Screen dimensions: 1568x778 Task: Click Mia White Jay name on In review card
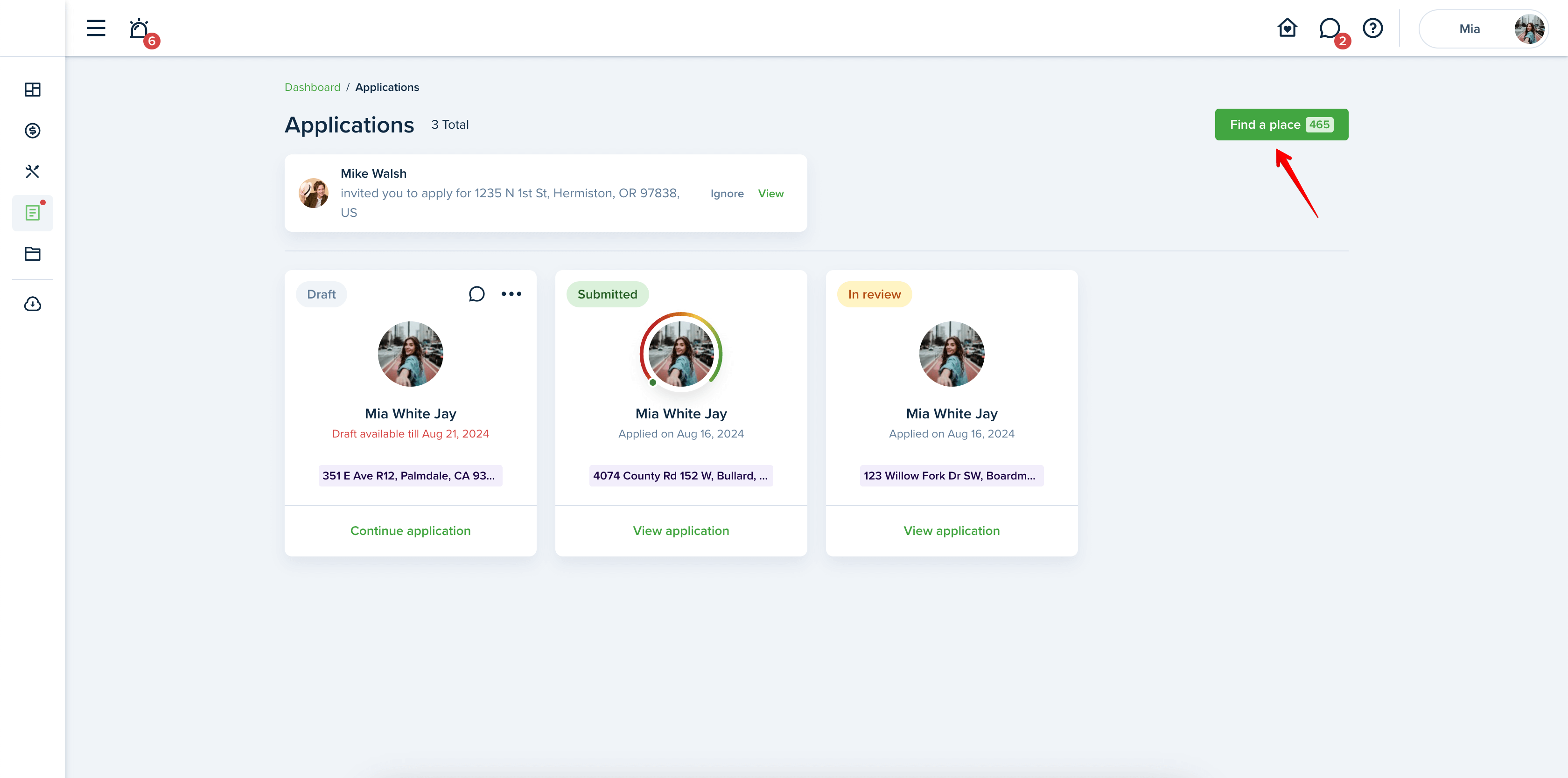pos(952,414)
